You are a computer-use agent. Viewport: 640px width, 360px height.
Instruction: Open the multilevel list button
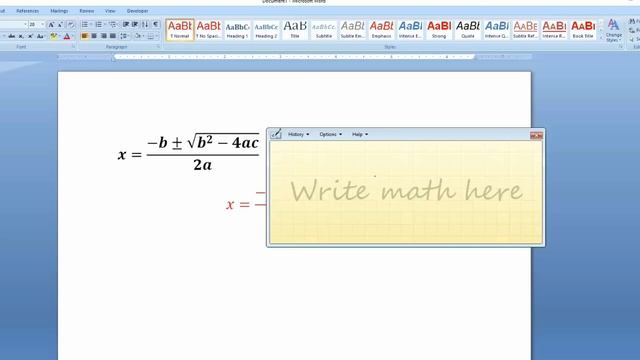click(x=113, y=24)
